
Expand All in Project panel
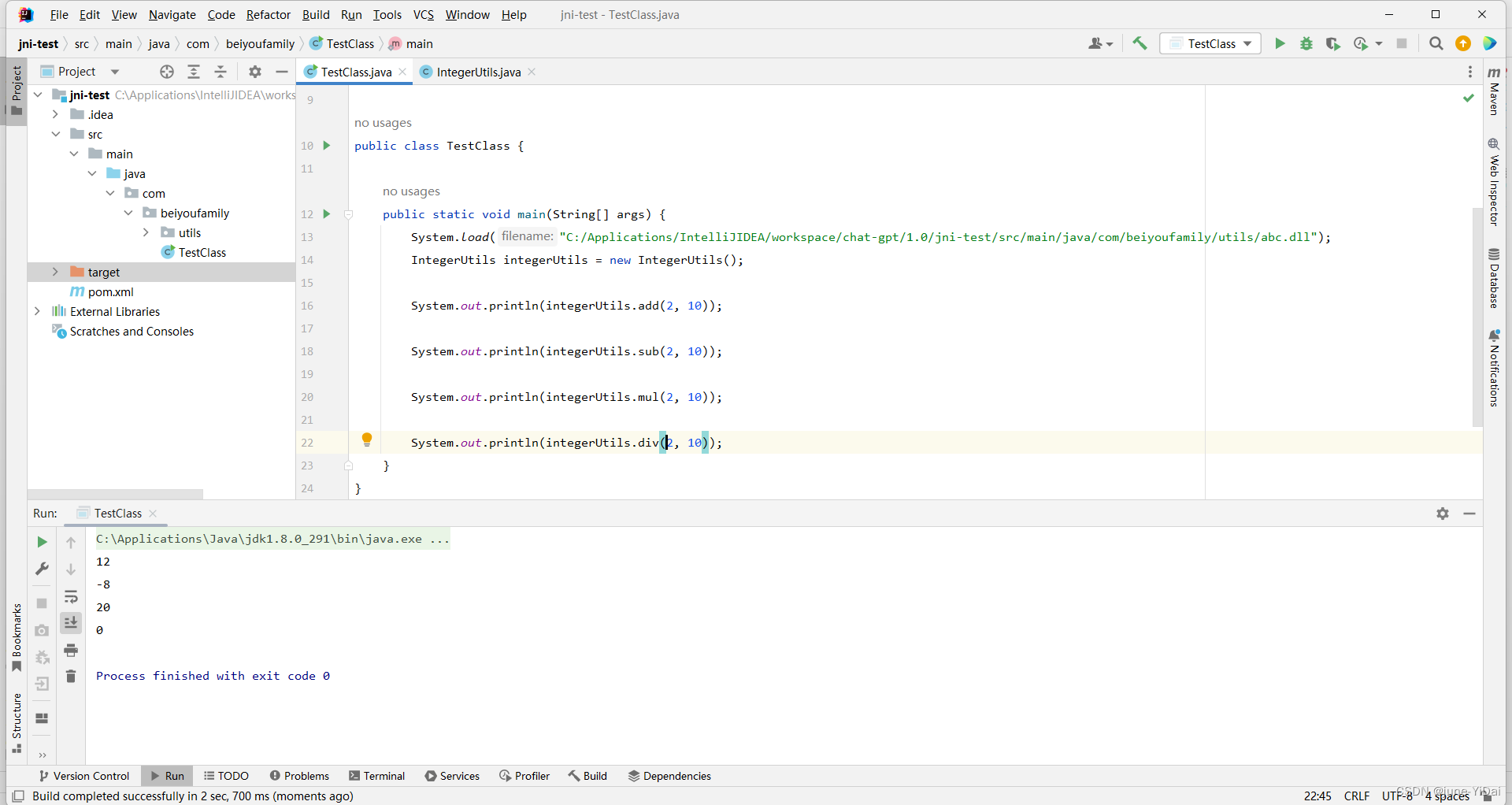pos(193,72)
